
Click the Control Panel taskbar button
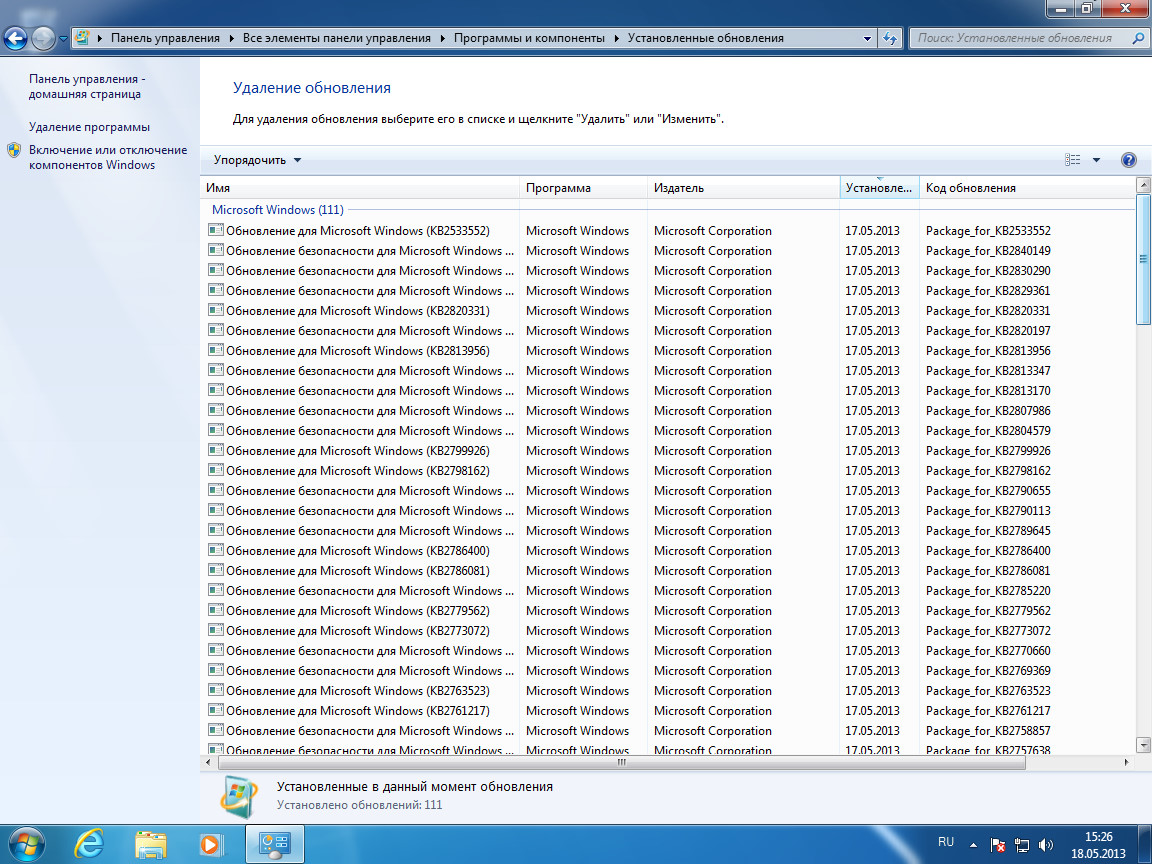click(275, 844)
